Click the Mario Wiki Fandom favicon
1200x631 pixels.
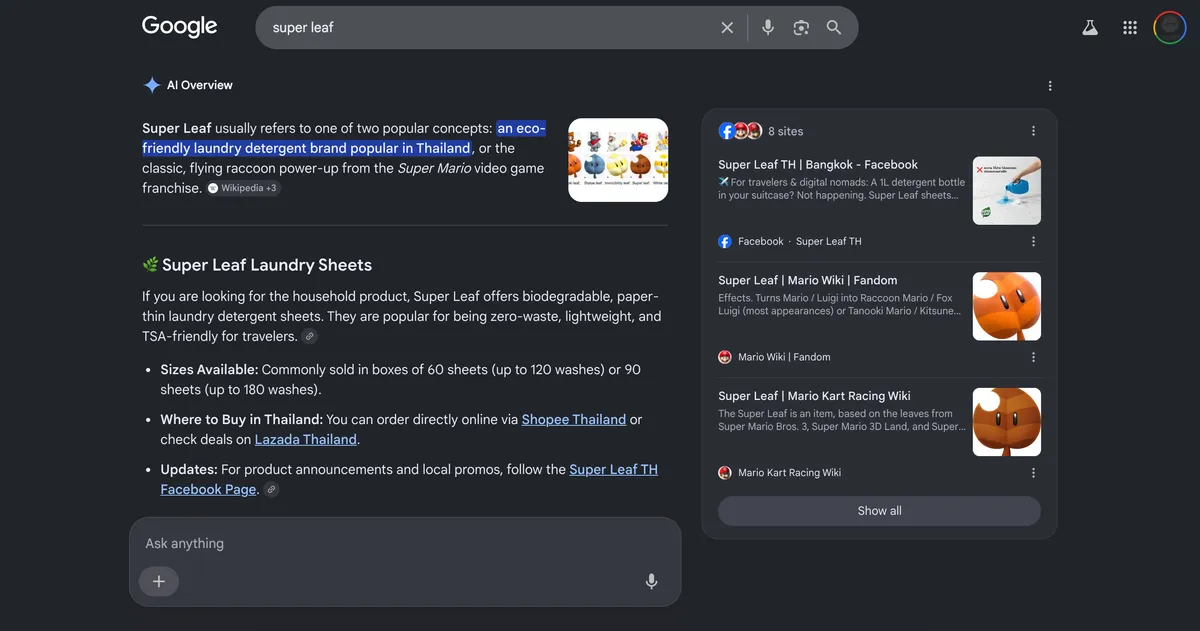coord(725,357)
